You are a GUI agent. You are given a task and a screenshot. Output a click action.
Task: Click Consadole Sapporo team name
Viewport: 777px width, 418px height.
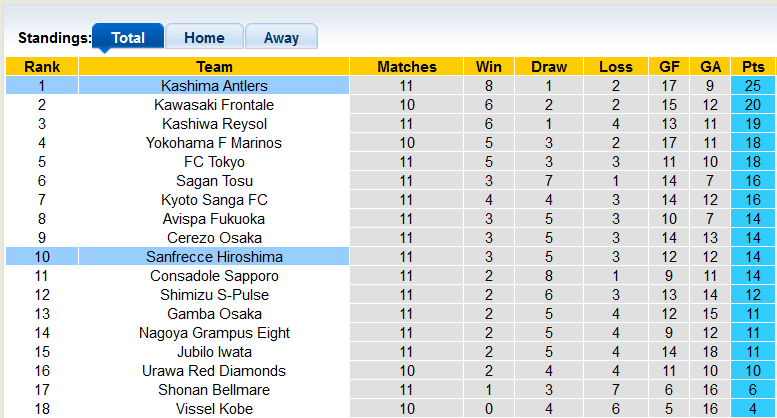[214, 276]
